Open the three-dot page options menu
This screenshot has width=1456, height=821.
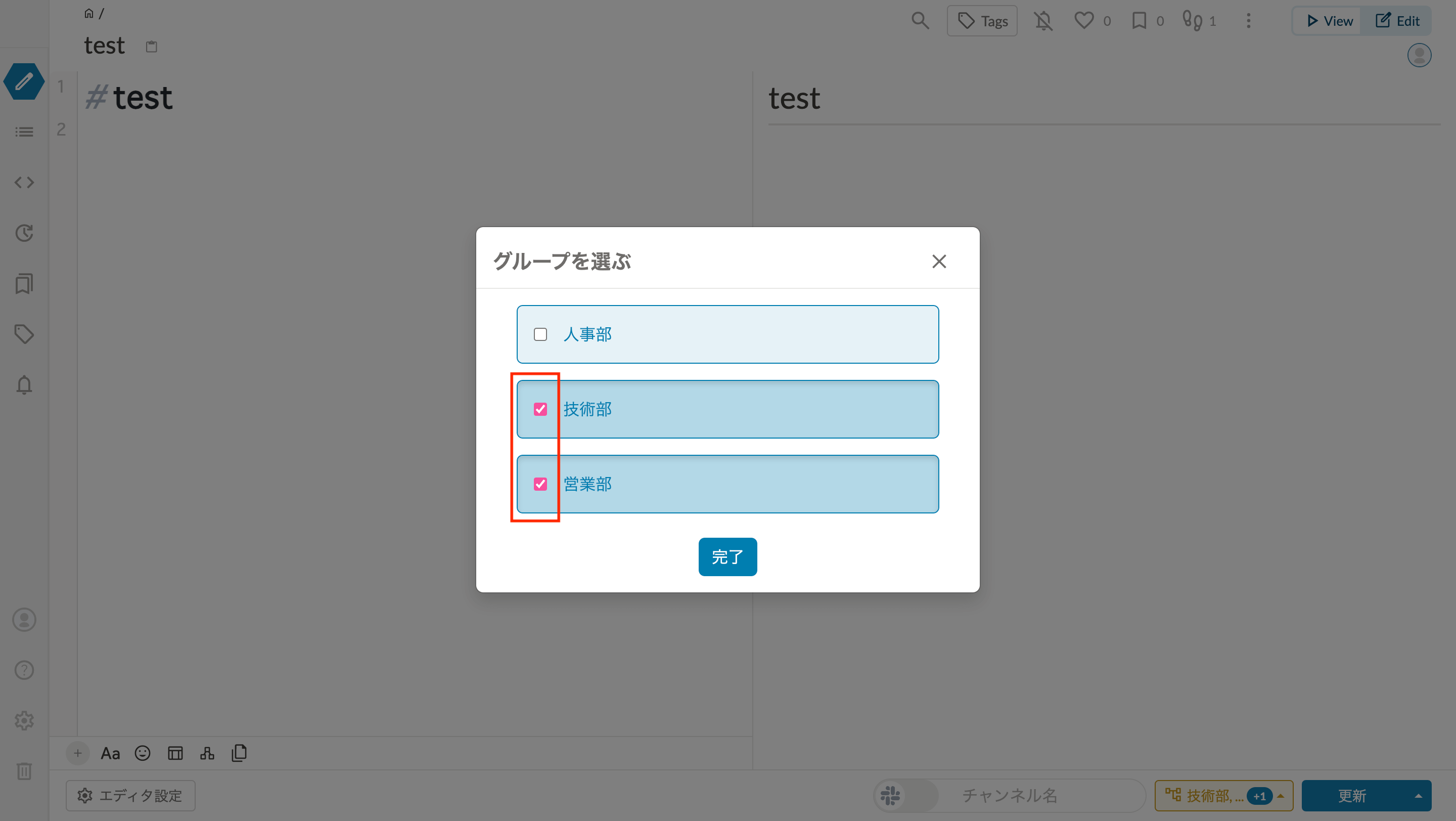pyautogui.click(x=1248, y=20)
